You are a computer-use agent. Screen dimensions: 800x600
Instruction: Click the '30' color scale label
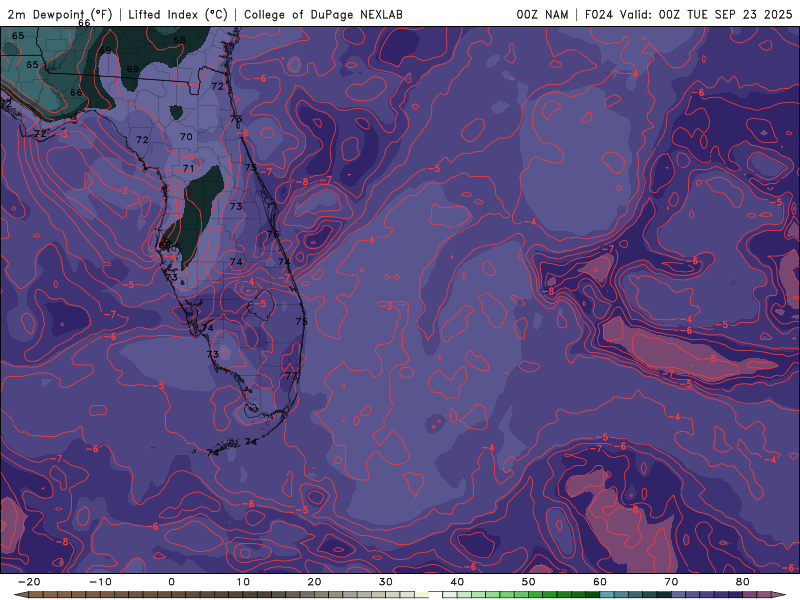click(x=386, y=582)
